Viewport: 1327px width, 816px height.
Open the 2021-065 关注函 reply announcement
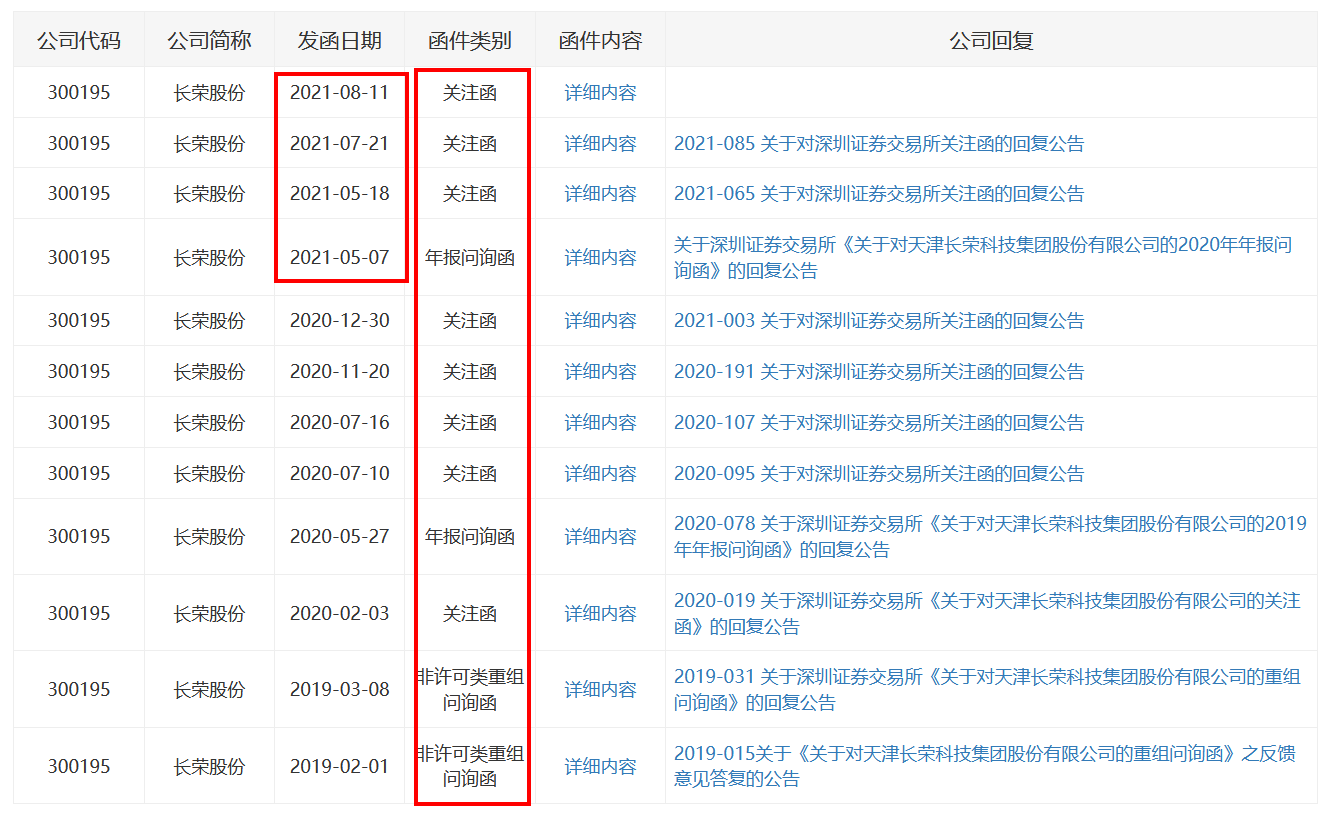click(x=878, y=194)
